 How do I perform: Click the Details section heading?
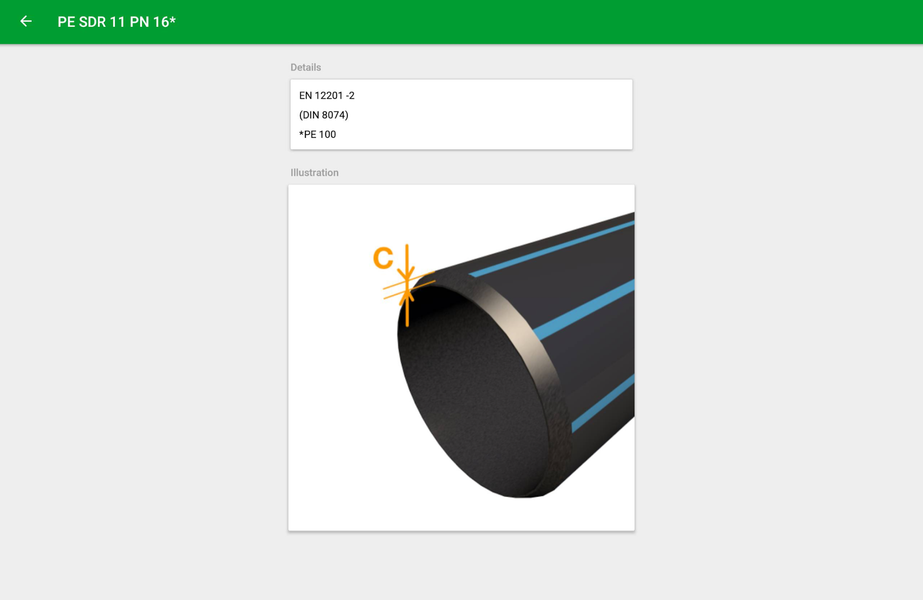(x=304, y=67)
